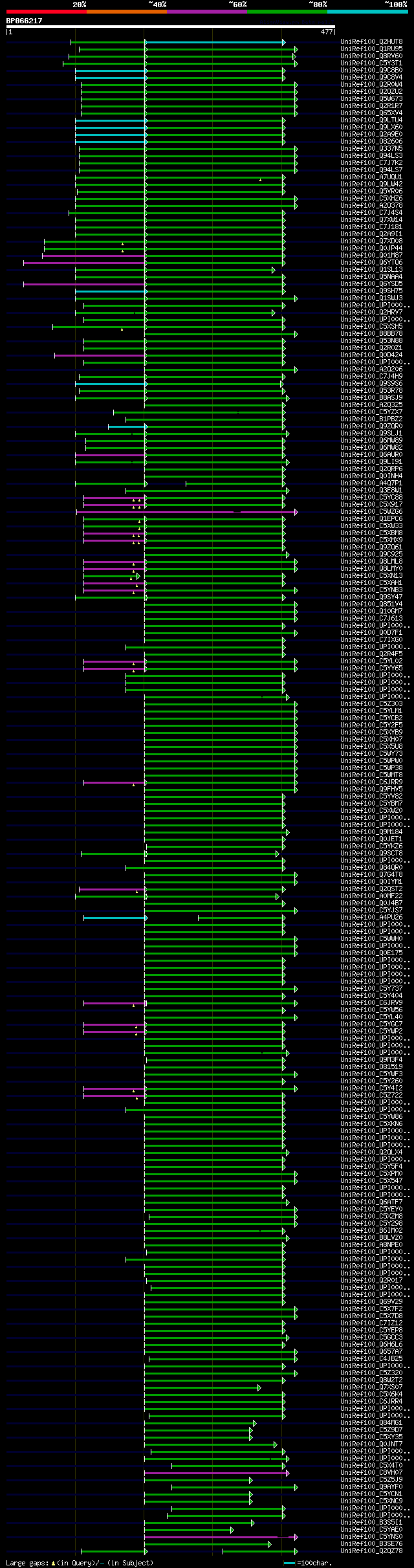
Task: Select hit label UniRef100_Q9C8V4
Action: click(x=371, y=78)
